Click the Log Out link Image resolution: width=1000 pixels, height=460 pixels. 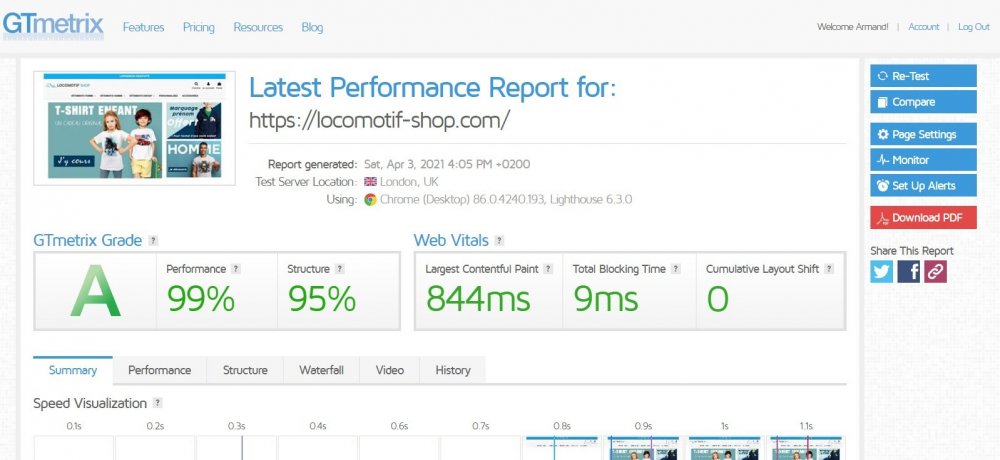tap(973, 27)
